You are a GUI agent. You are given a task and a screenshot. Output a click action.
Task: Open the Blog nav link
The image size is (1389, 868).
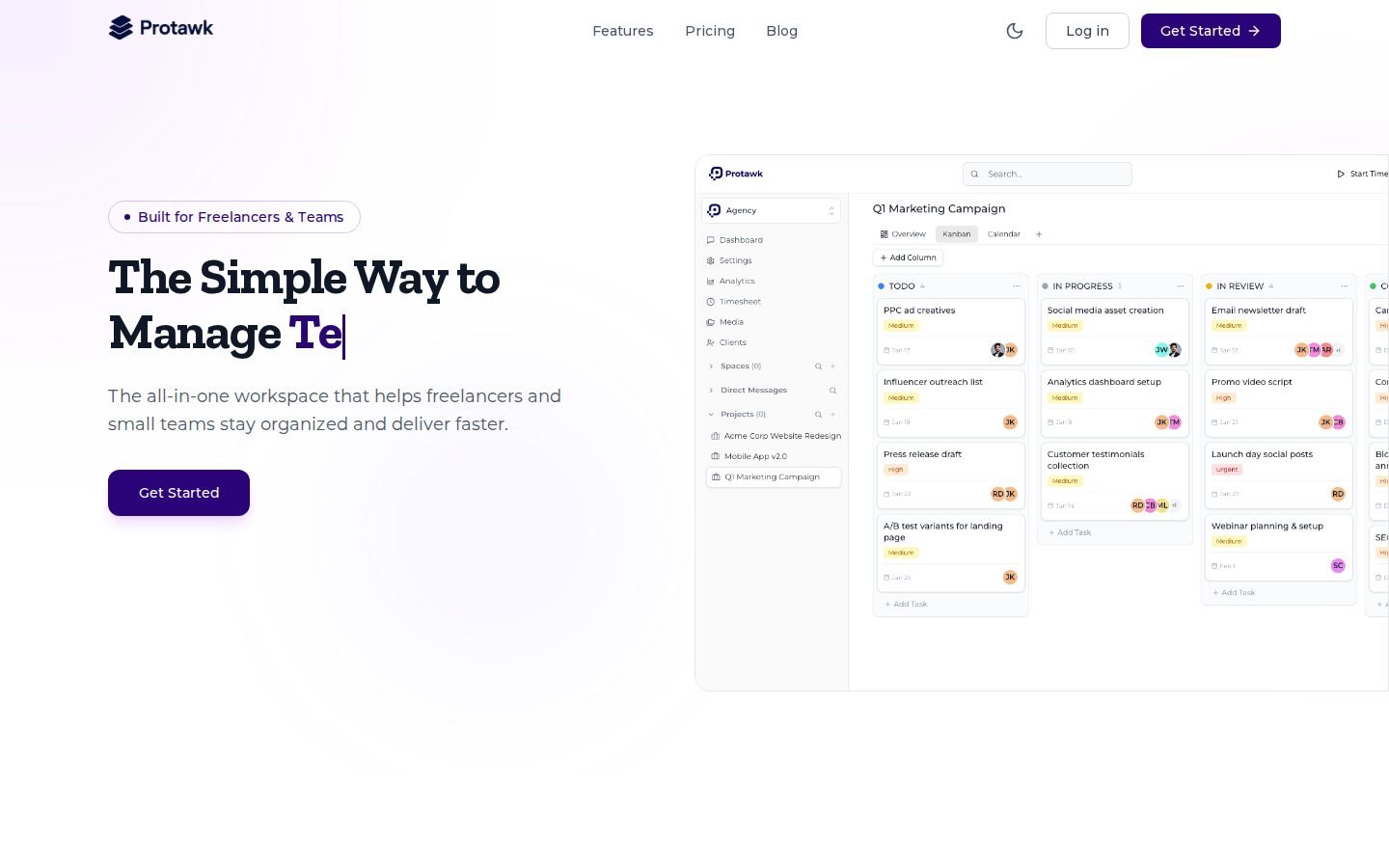781,31
